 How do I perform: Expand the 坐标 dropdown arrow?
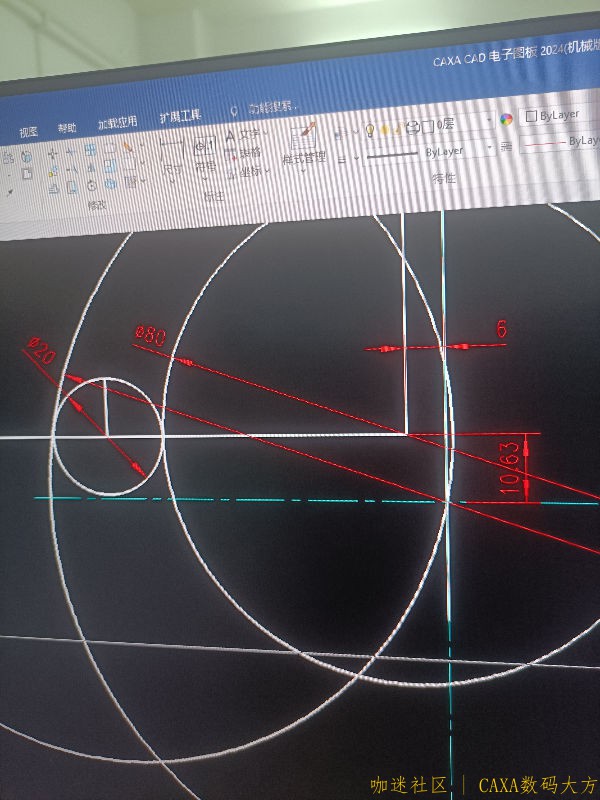[x=268, y=171]
